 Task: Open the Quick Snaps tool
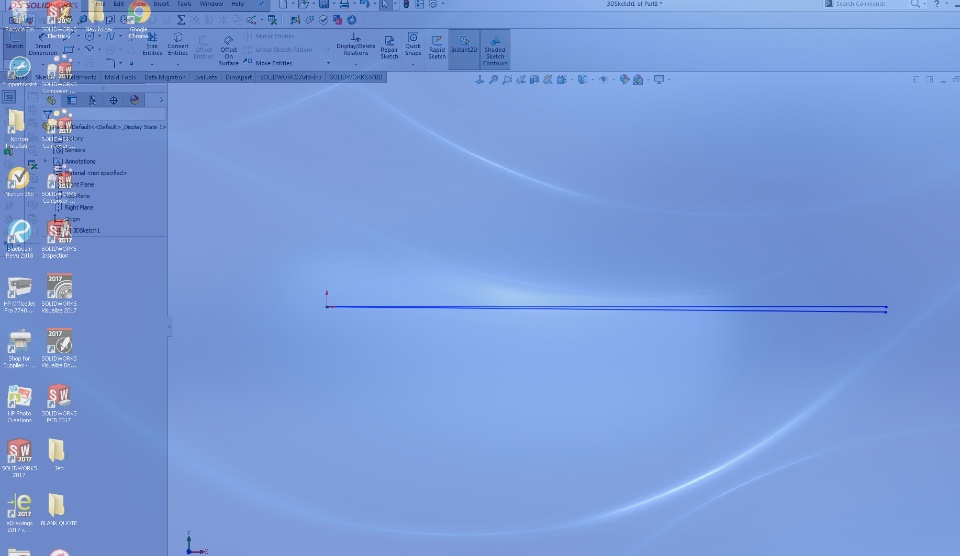(413, 42)
